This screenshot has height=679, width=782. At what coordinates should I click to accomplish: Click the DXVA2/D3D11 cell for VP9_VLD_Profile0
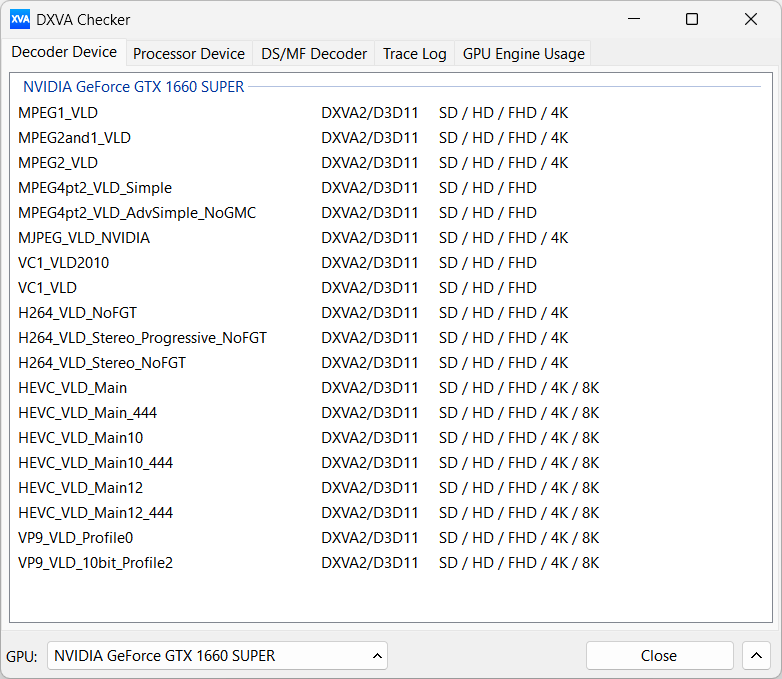point(370,538)
